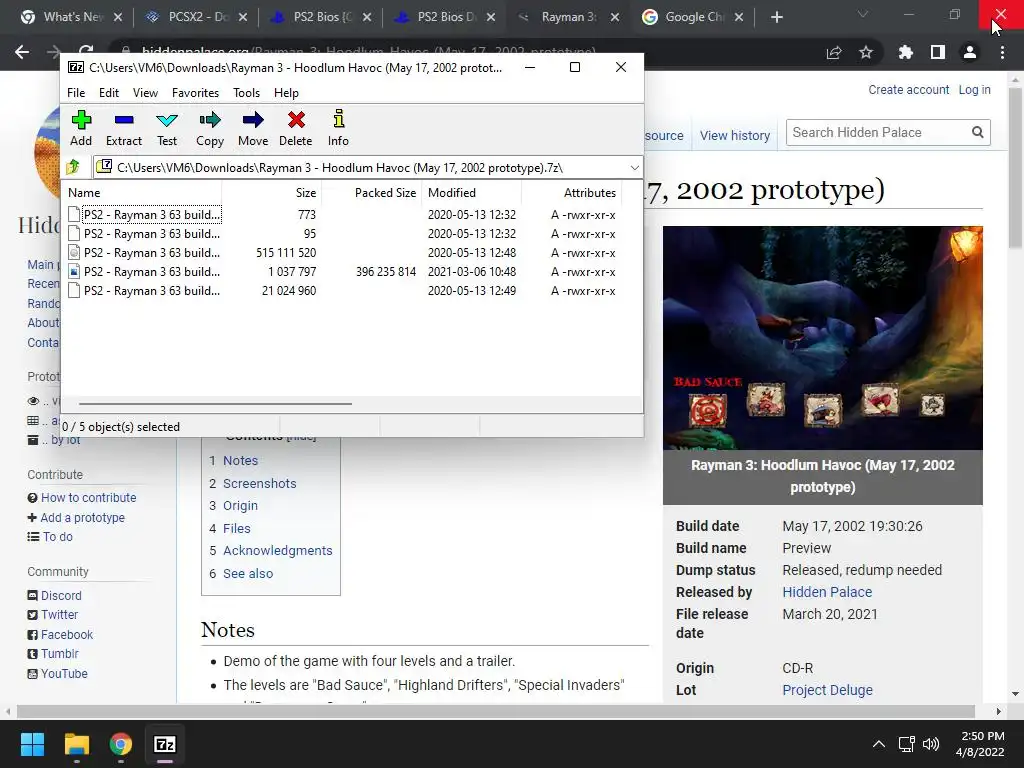Switch to the Google Chrome browser tab
The width and height of the screenshot is (1024, 768).
coord(692,17)
